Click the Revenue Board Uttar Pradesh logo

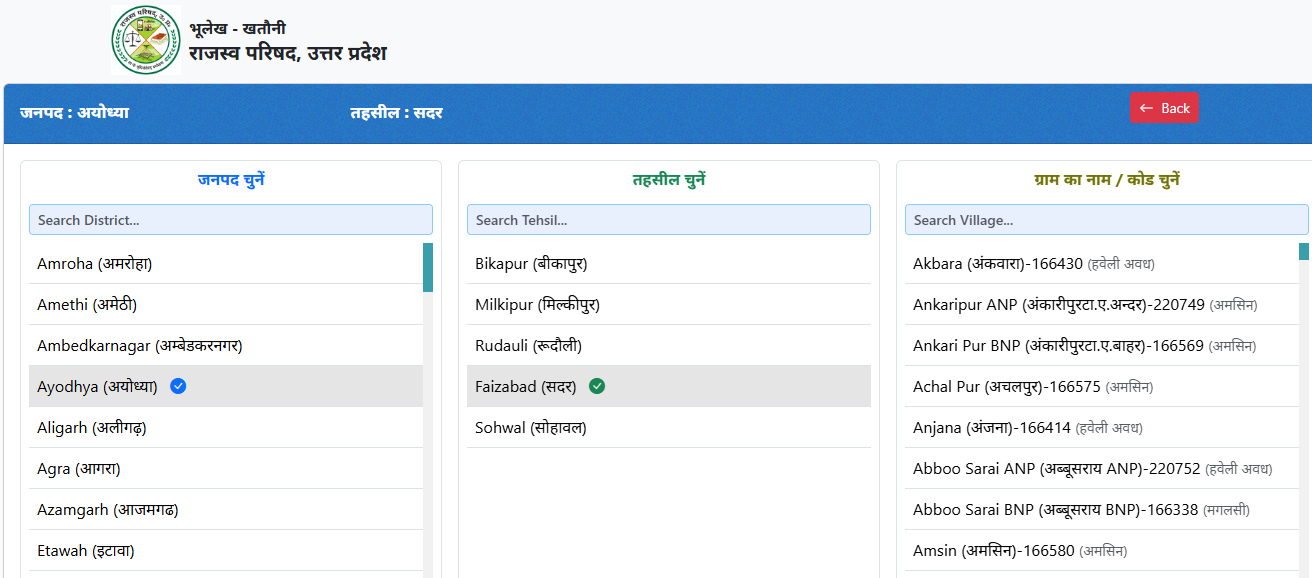tap(146, 40)
